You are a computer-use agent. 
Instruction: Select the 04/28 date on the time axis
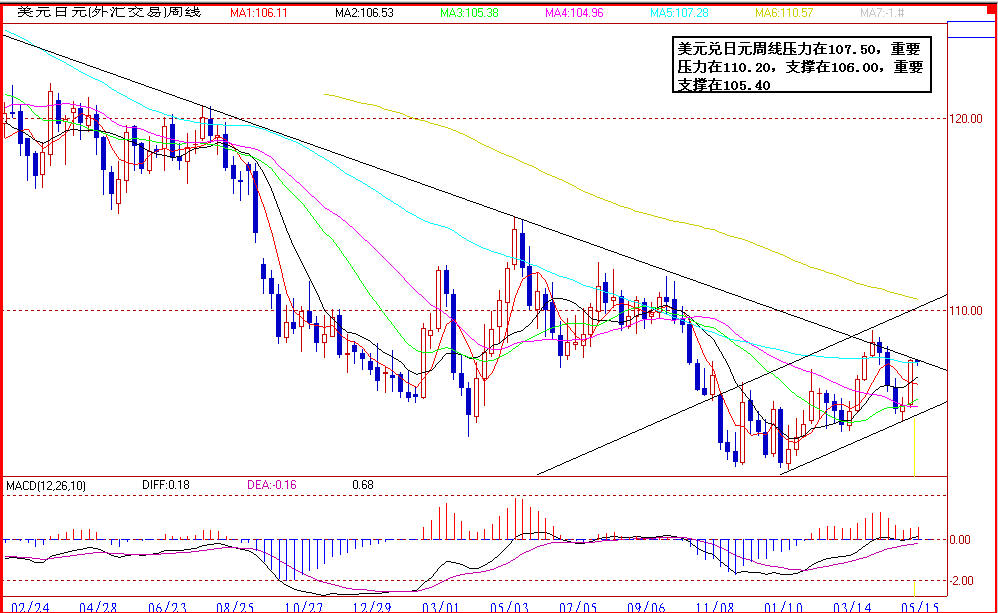[x=98, y=606]
